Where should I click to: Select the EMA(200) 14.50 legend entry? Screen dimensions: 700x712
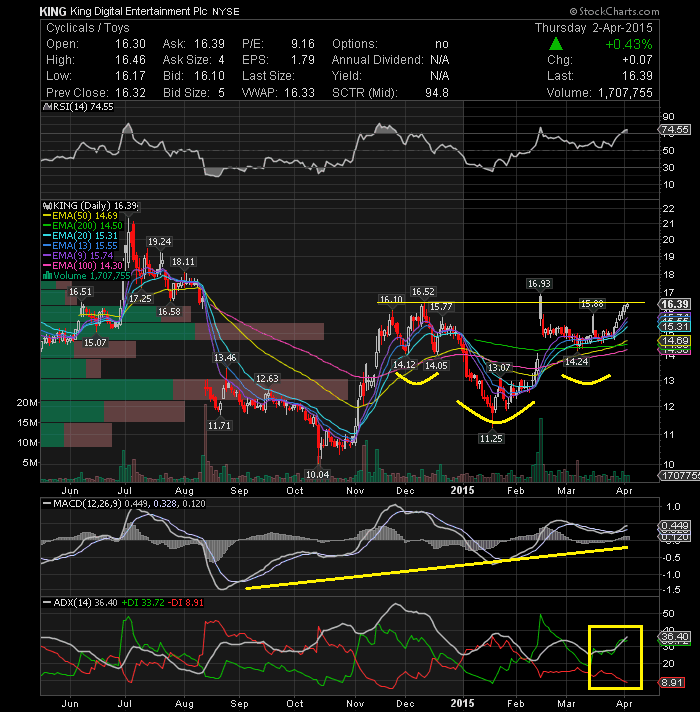(87, 226)
